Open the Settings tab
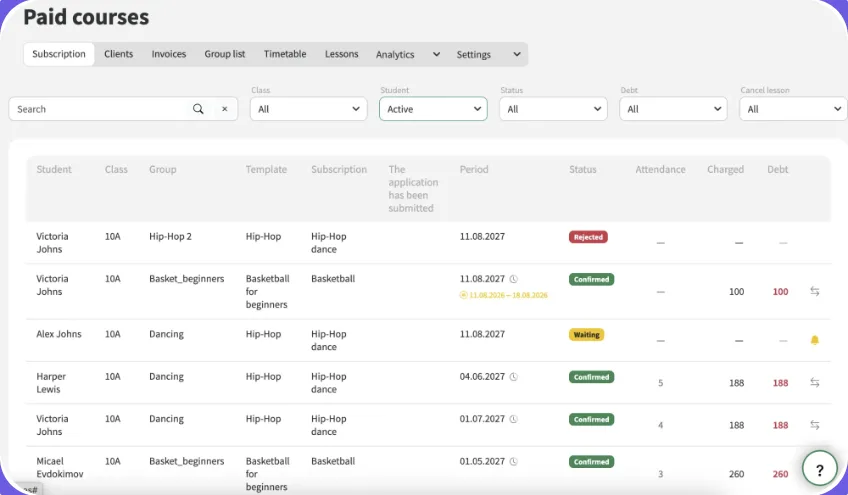848x495 pixels. 473,54
